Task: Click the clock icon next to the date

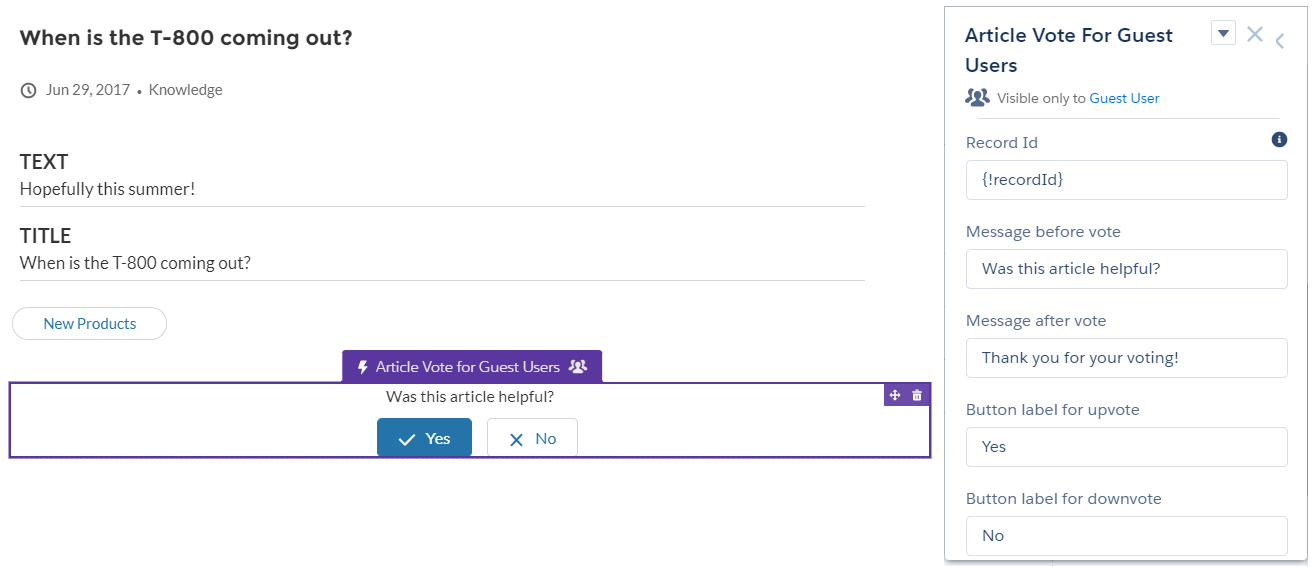Action: point(29,90)
